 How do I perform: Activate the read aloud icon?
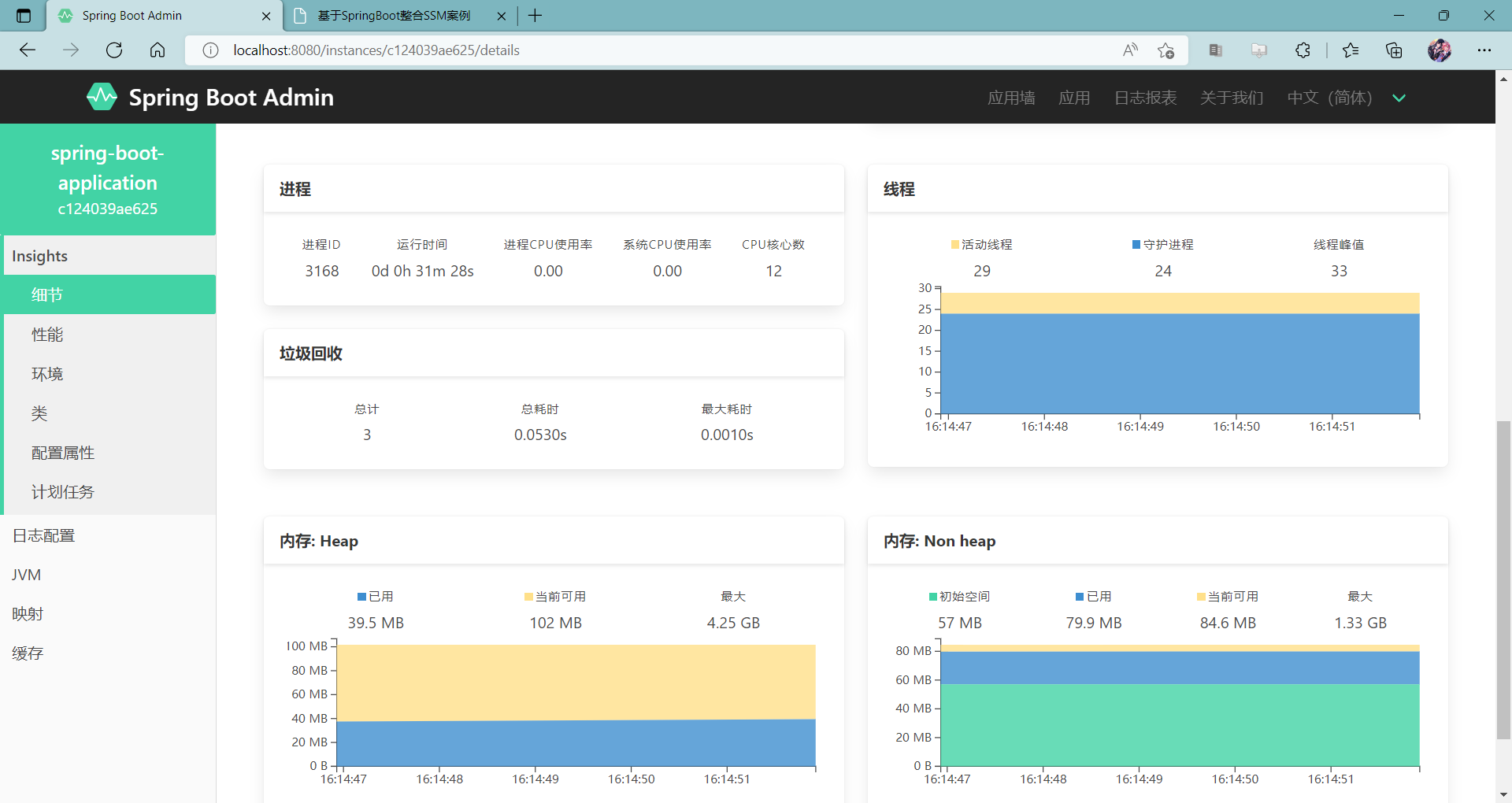1130,50
